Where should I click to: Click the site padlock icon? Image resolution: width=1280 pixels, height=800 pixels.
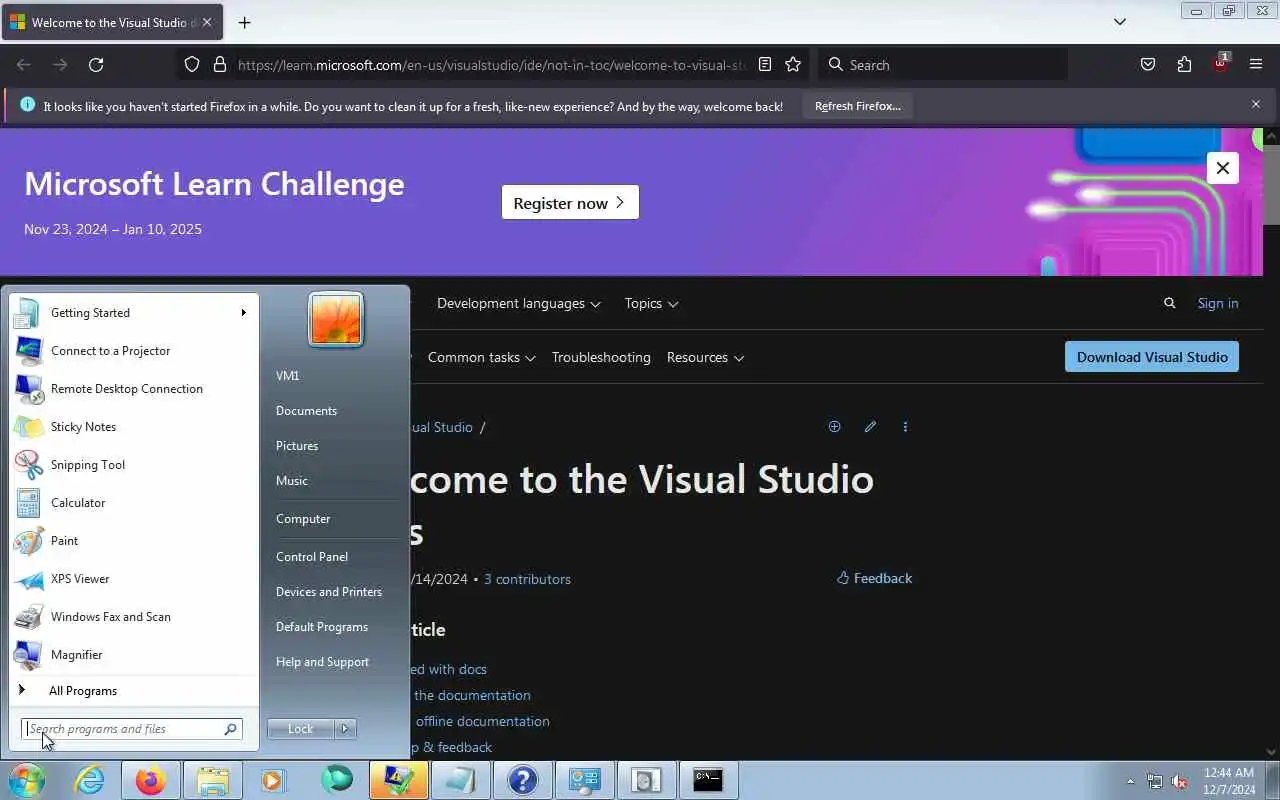[220, 65]
